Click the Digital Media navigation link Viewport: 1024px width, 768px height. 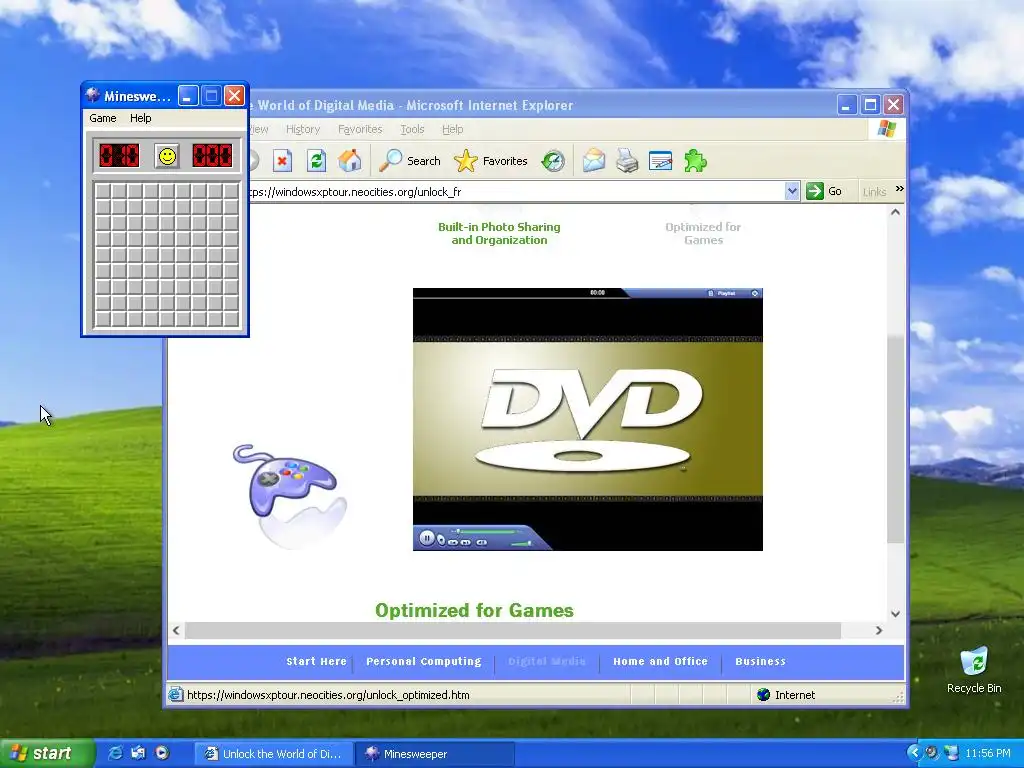point(547,661)
